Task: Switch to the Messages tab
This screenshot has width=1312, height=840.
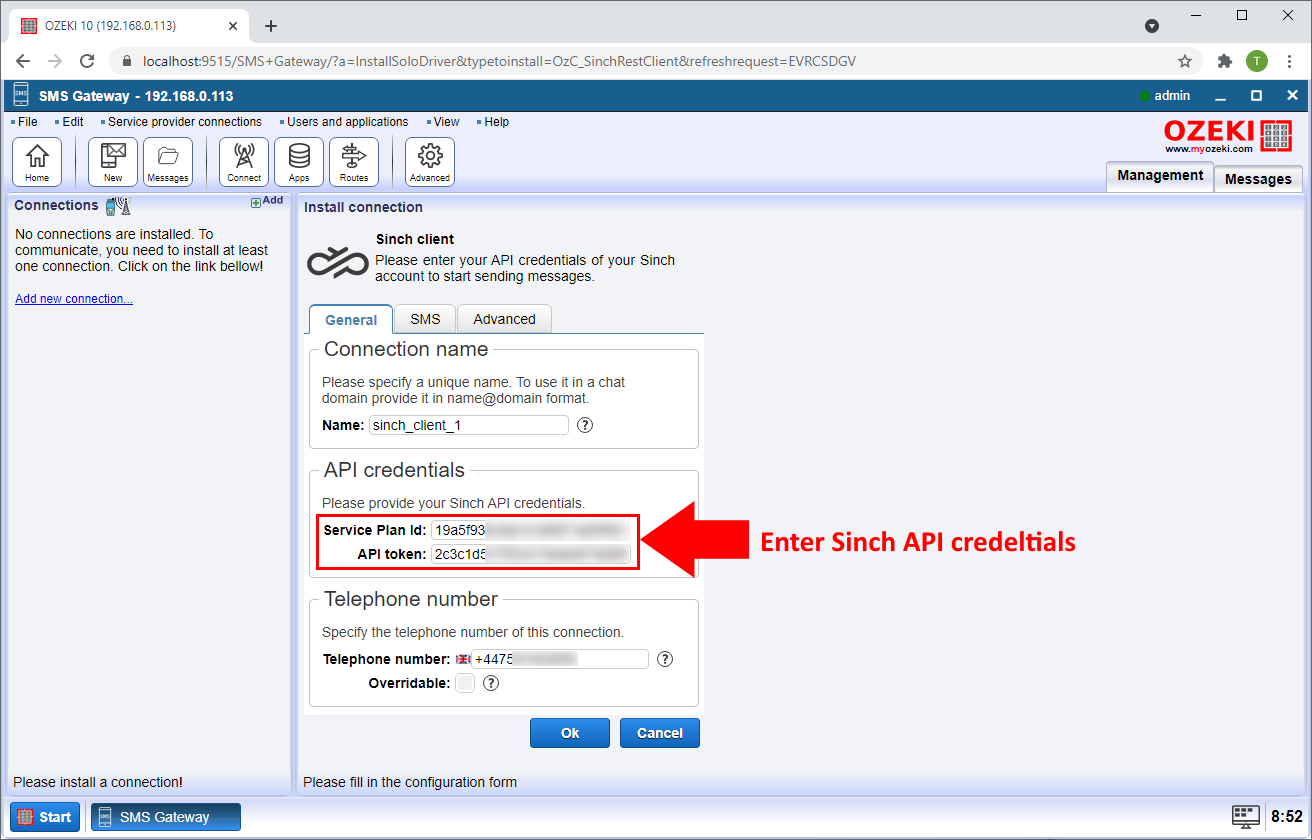Action: click(1258, 179)
